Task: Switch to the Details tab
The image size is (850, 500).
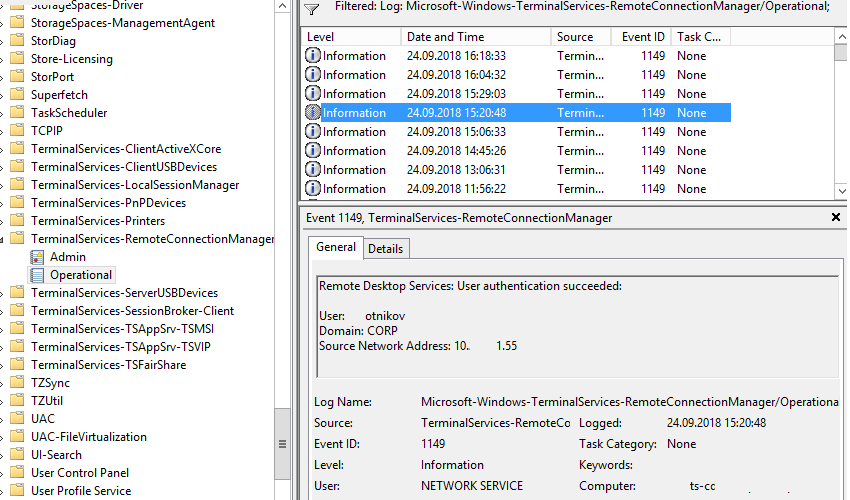Action: tap(385, 248)
